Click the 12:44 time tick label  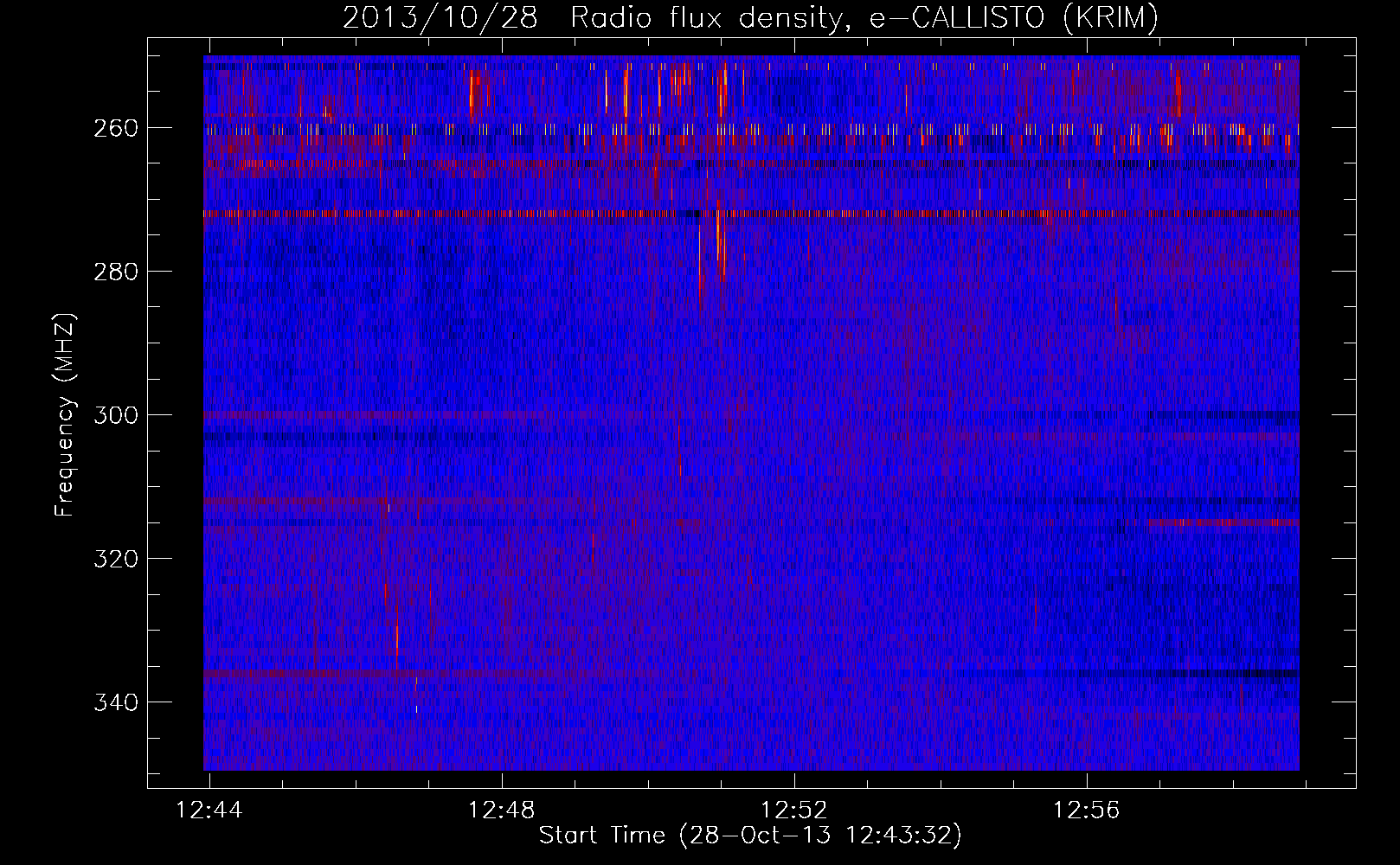click(209, 811)
